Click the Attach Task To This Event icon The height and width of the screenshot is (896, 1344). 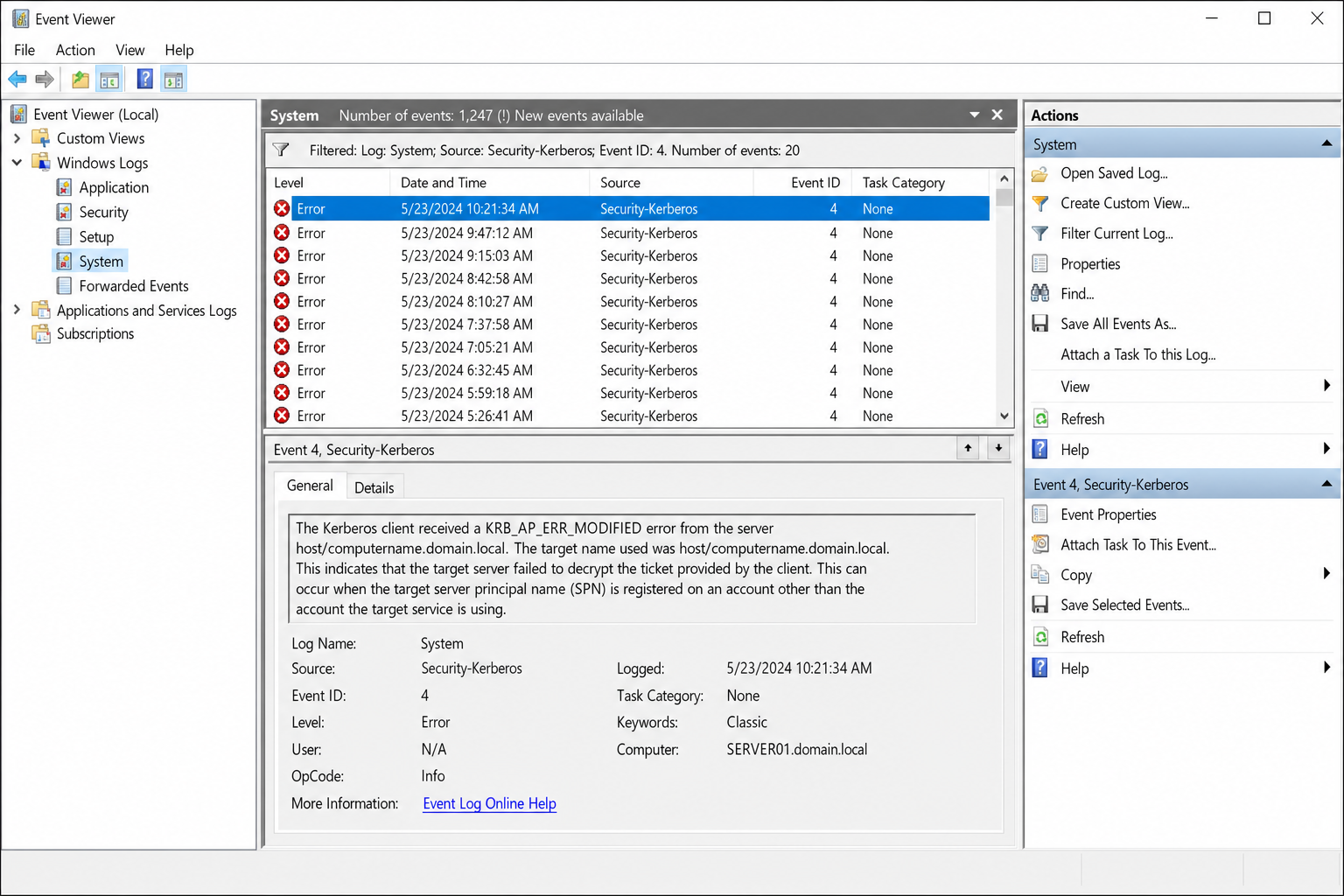click(x=1040, y=544)
